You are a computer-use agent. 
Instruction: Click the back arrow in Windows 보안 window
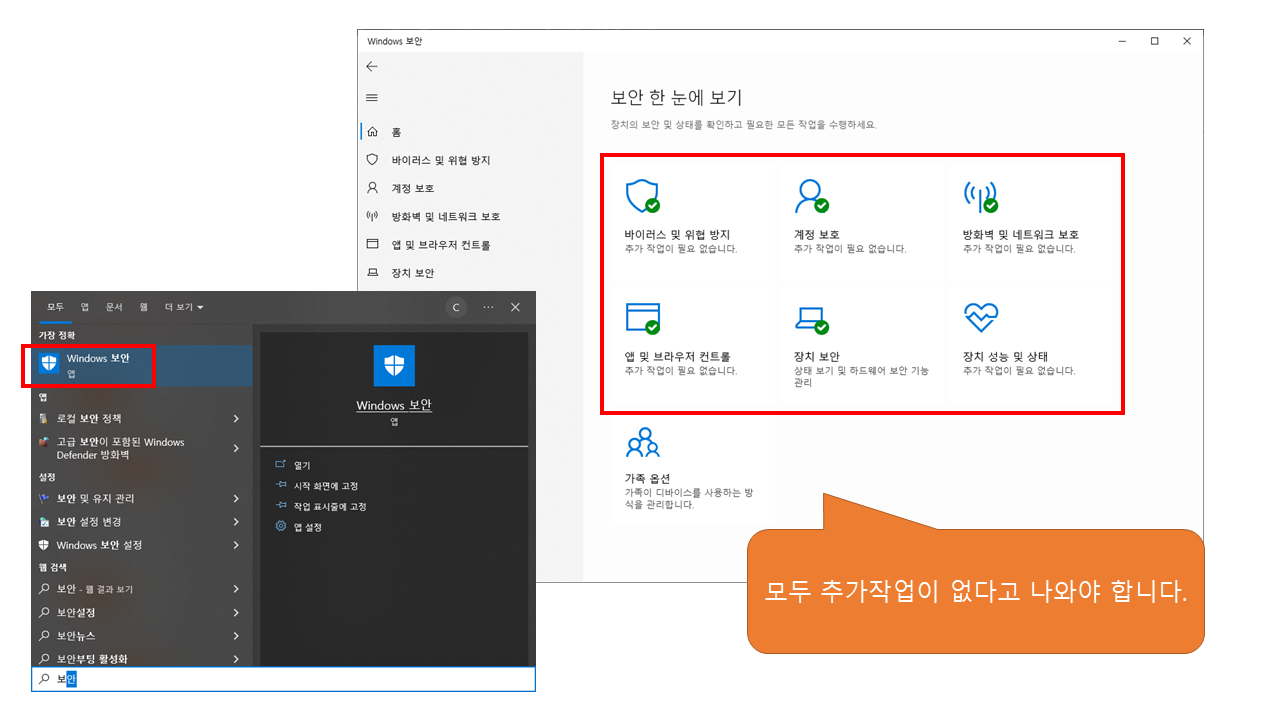(x=372, y=66)
